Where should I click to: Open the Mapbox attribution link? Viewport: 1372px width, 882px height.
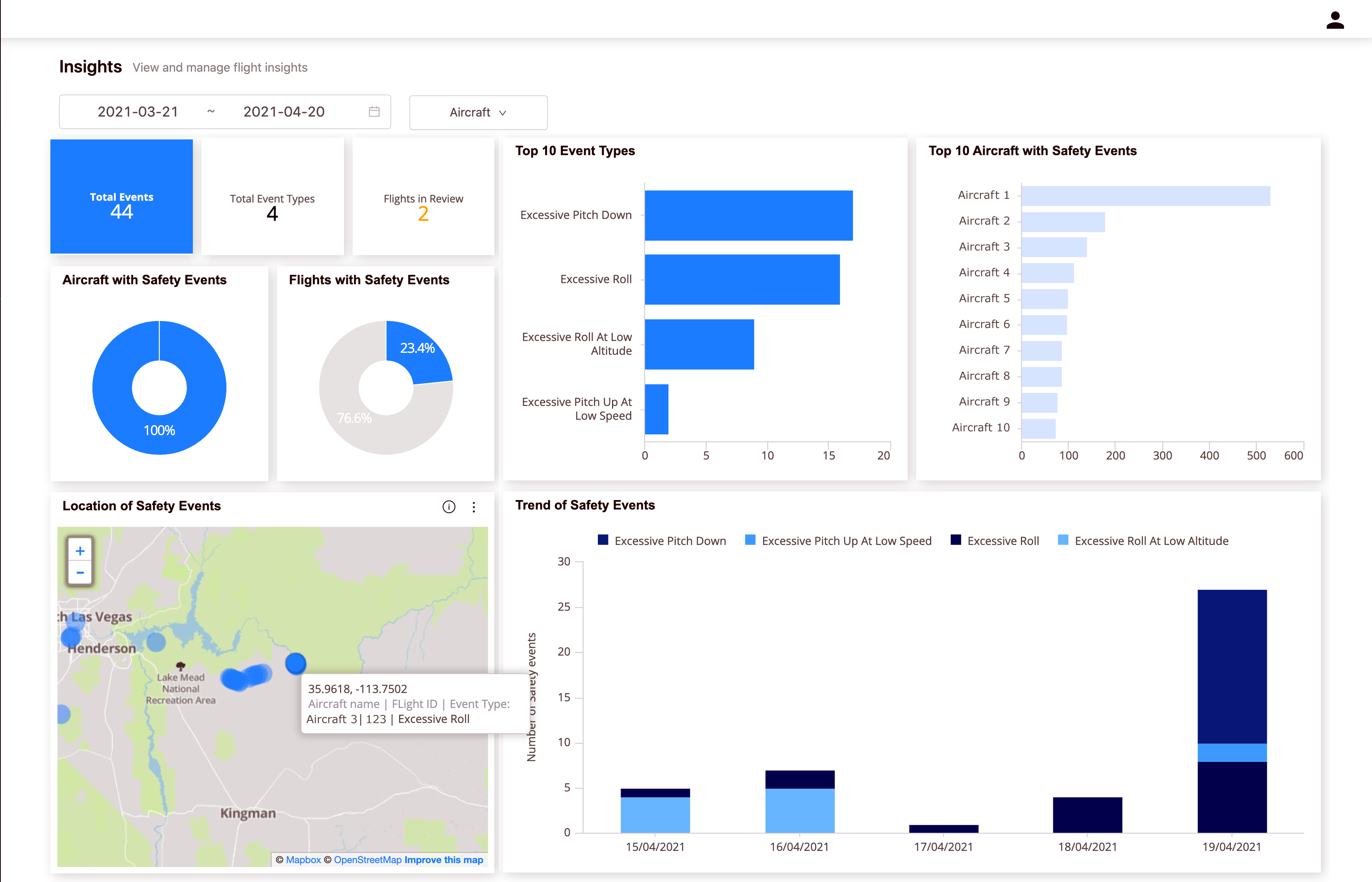pyautogui.click(x=303, y=860)
